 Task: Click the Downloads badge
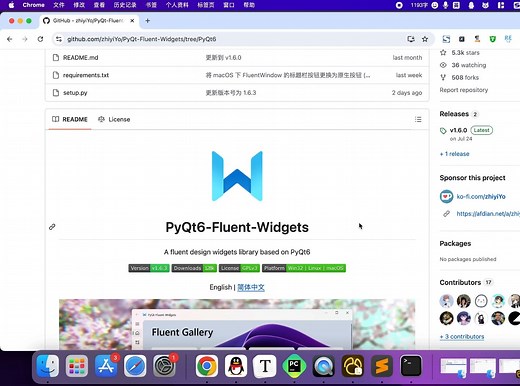(x=194, y=268)
